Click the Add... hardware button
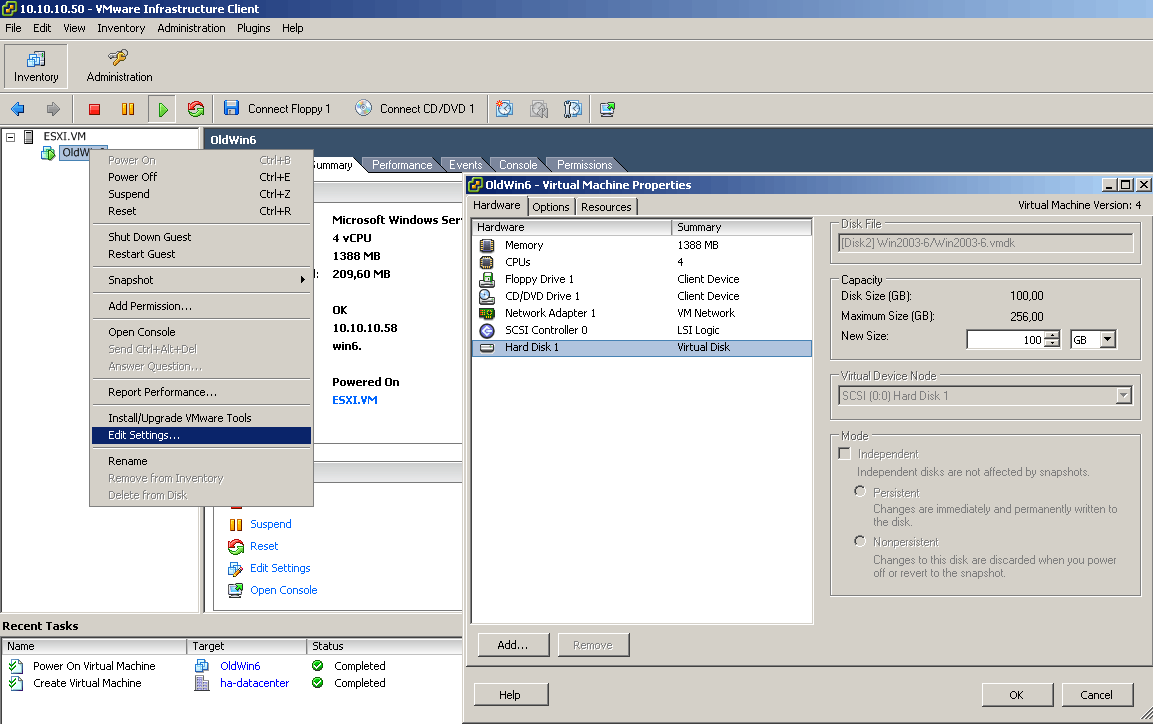Image resolution: width=1153 pixels, height=724 pixels. point(513,645)
